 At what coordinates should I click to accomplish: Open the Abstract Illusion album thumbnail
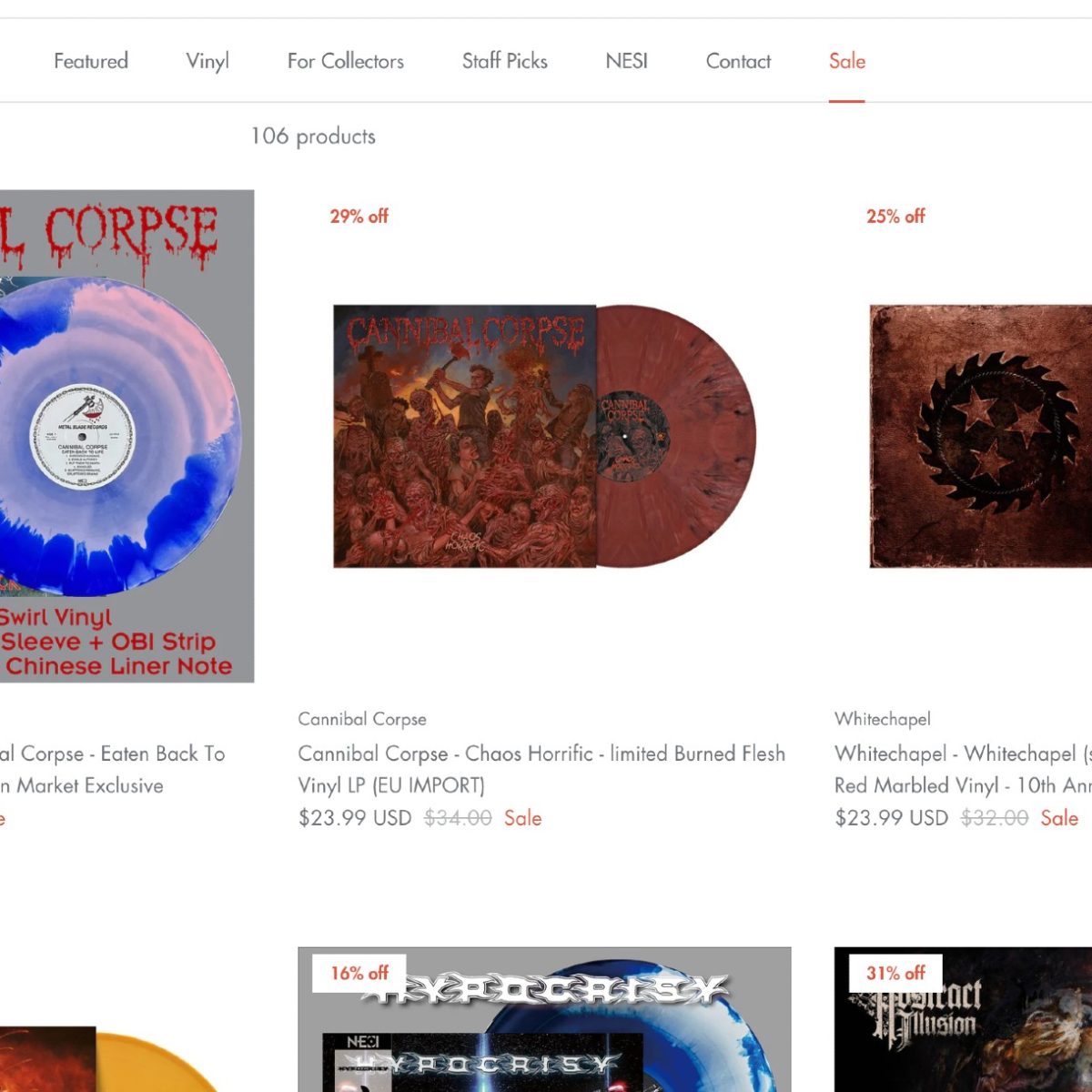[x=963, y=1019]
